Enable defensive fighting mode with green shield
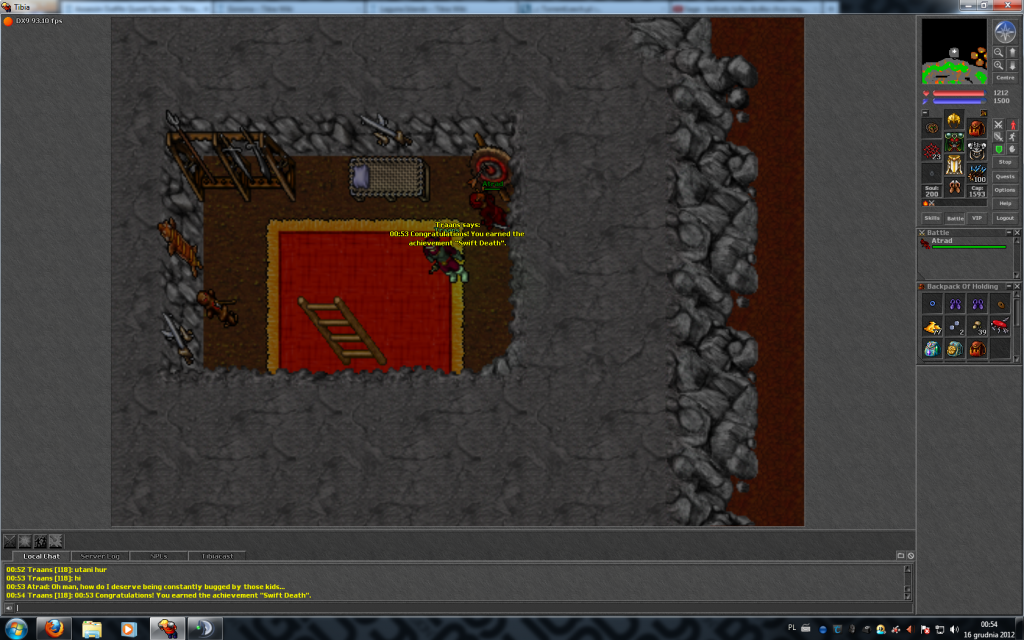Screen dimensions: 1024x640 998,150
